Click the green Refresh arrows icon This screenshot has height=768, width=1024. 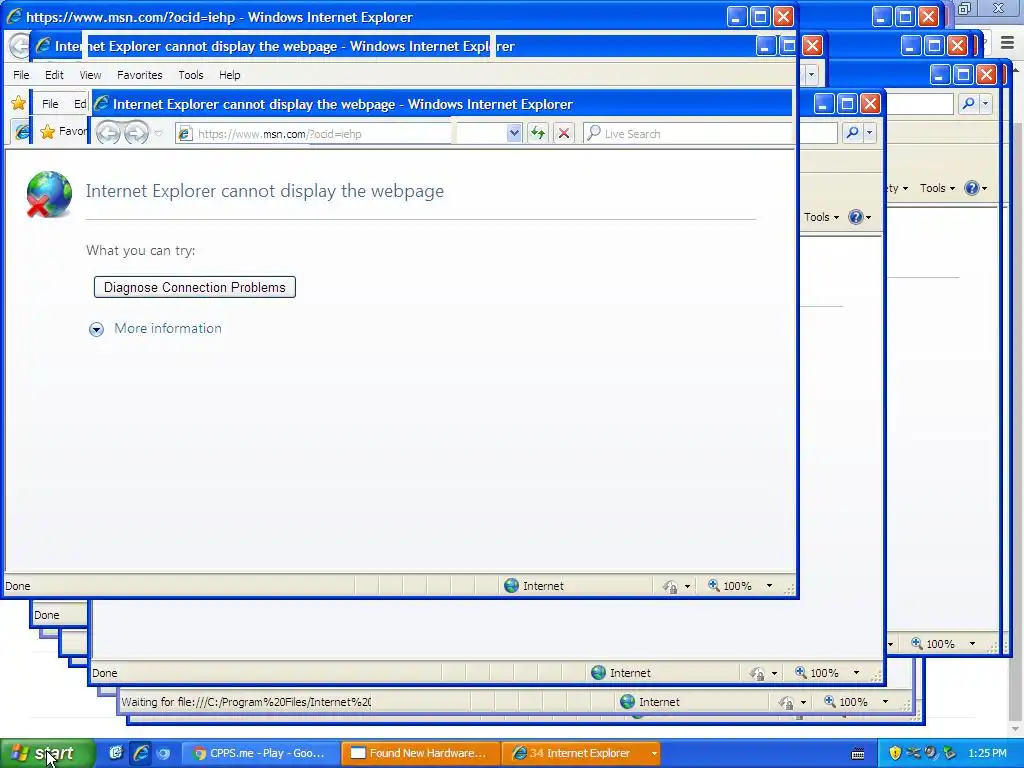click(537, 134)
